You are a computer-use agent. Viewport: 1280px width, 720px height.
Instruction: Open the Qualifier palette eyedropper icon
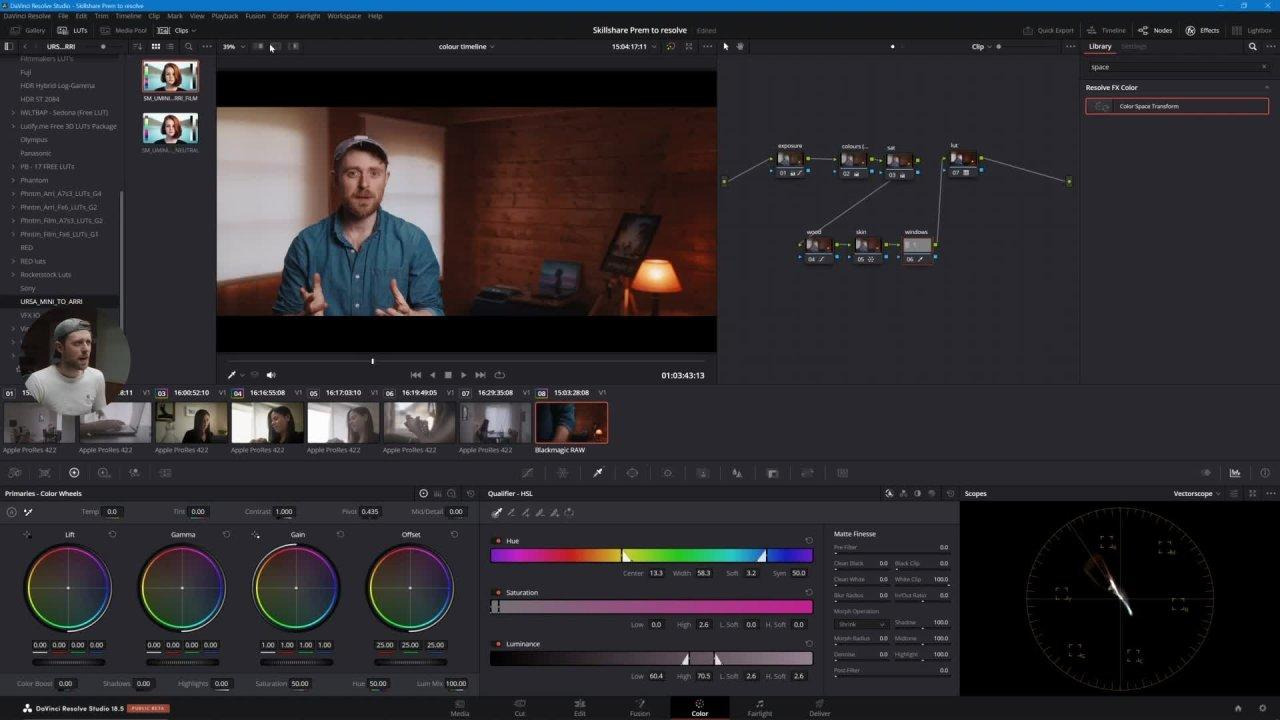[x=597, y=473]
